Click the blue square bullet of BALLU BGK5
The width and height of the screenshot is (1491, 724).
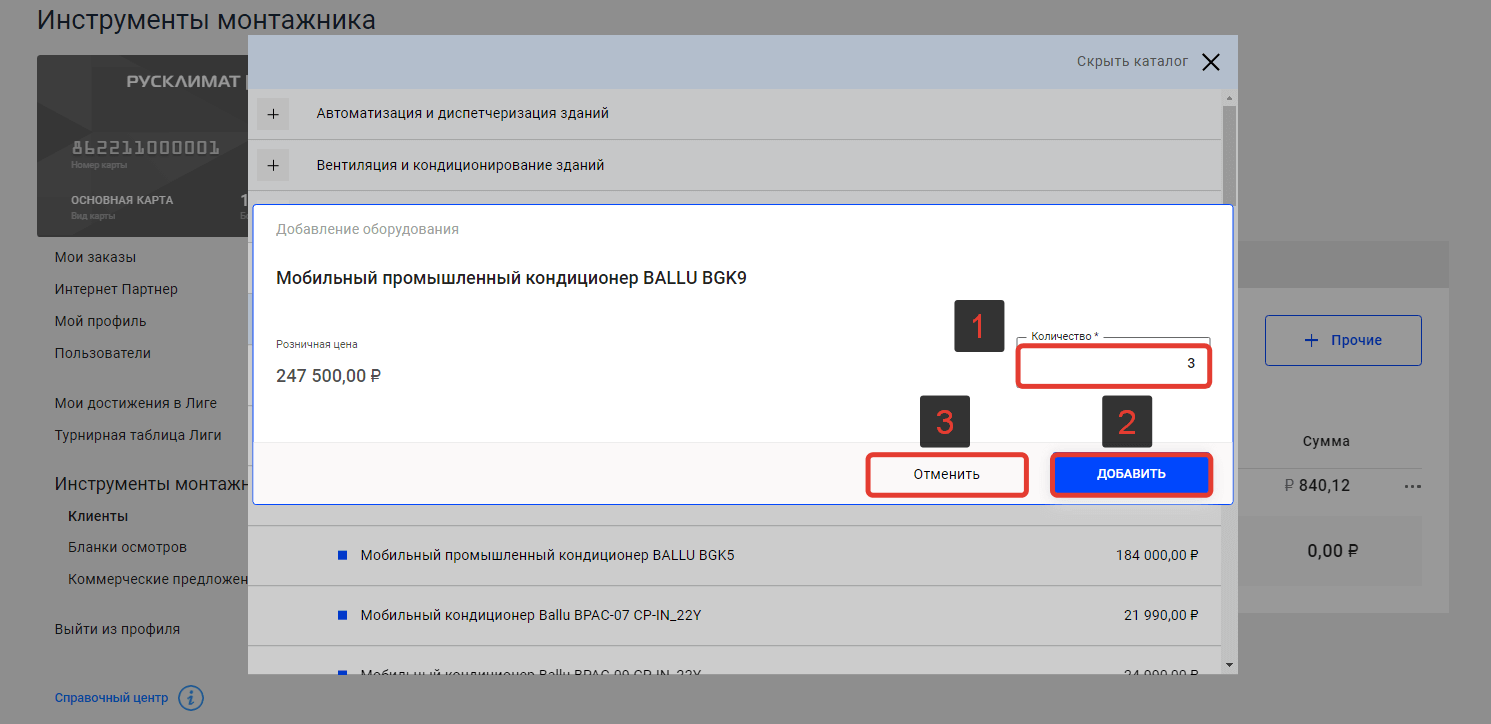tap(342, 555)
